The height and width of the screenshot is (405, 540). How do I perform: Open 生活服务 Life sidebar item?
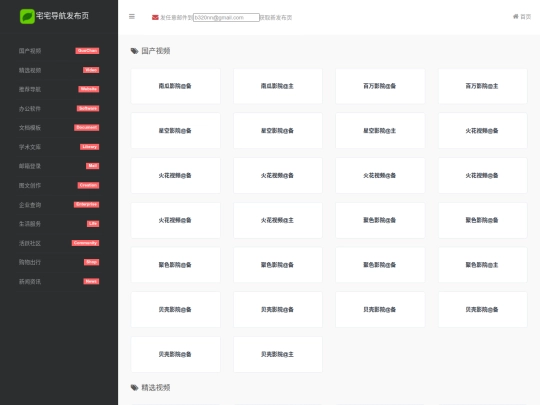click(59, 224)
